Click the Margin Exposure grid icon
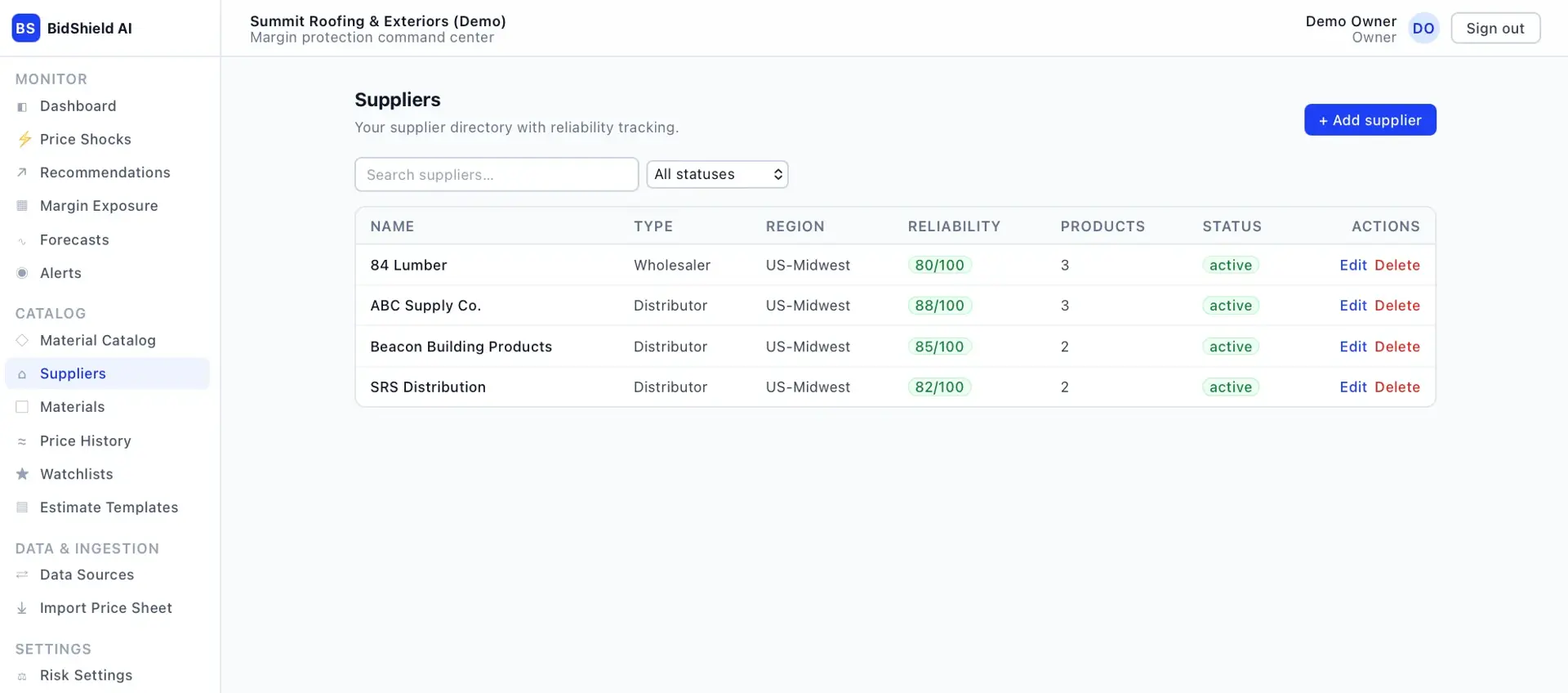This screenshot has width=1568, height=693. (x=22, y=206)
